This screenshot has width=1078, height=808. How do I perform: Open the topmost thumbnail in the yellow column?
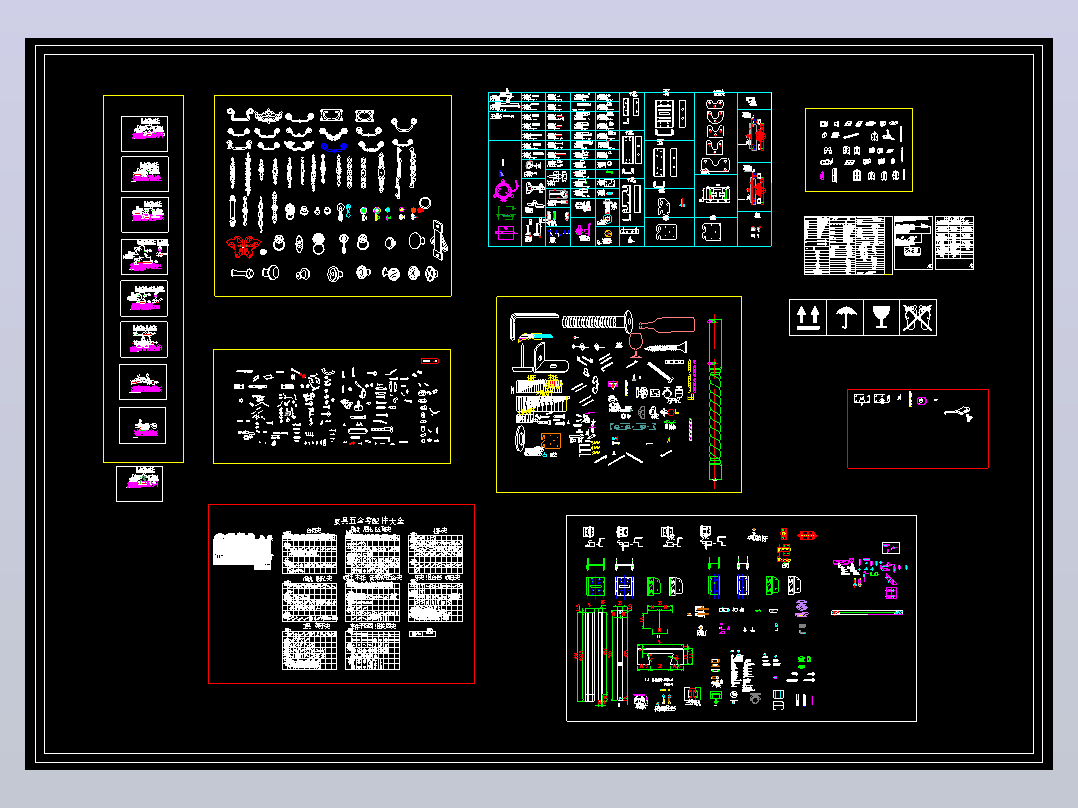[x=144, y=133]
